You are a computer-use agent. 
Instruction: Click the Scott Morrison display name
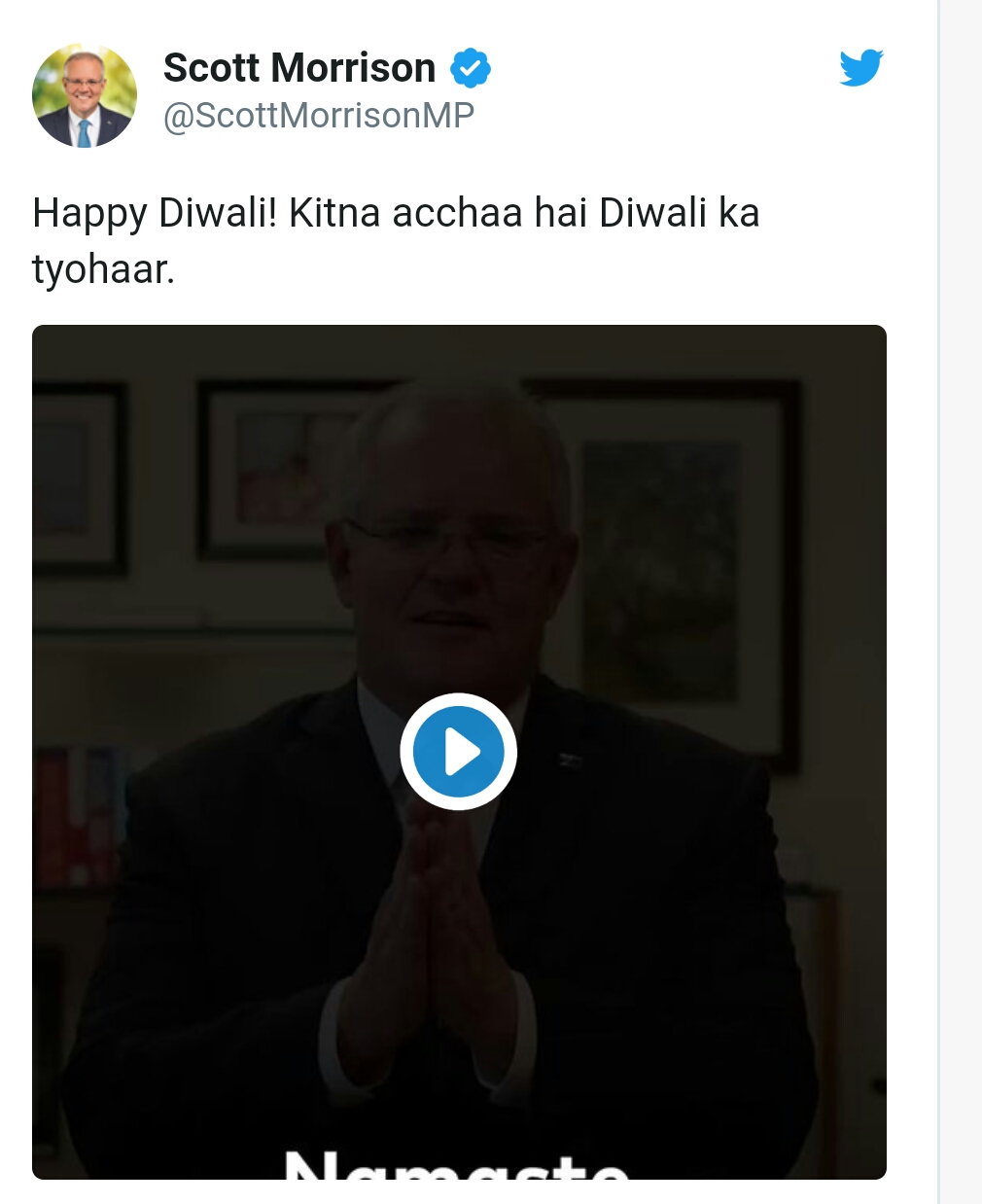click(299, 68)
